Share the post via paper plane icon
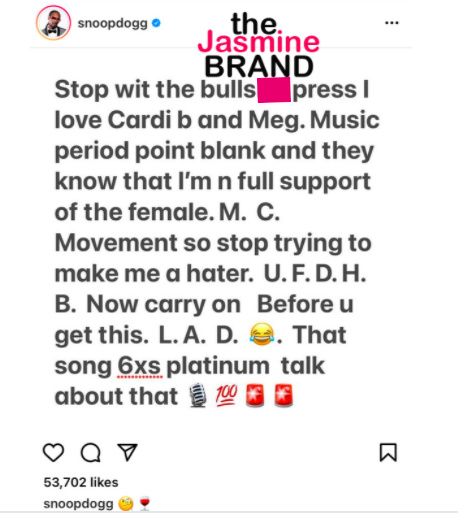This screenshot has width=458, height=513. (127, 452)
